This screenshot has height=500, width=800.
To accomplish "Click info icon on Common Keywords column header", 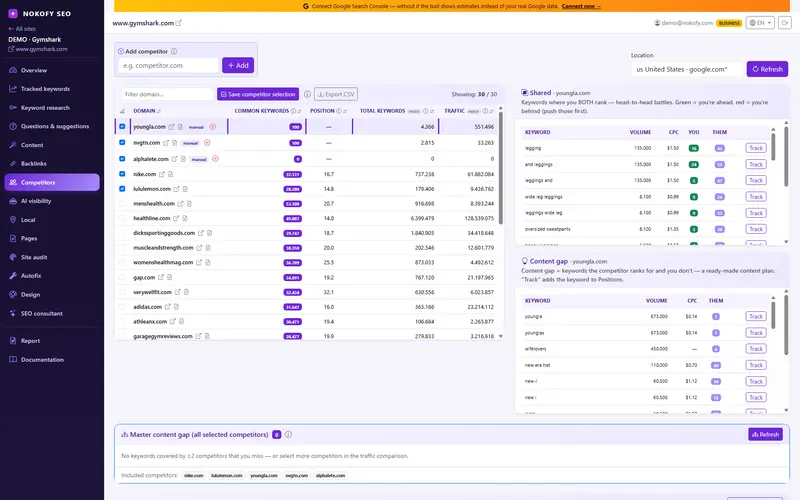I will pyautogui.click(x=293, y=111).
